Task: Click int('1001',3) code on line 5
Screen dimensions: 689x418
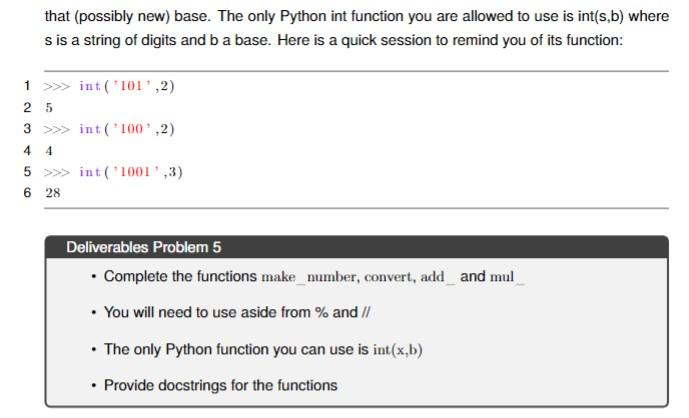Action: tap(131, 171)
